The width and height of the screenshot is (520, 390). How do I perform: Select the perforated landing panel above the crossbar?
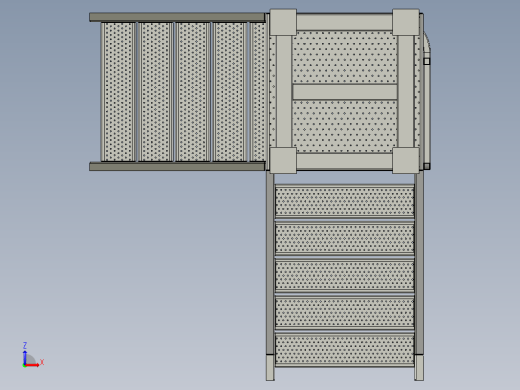tap(345, 57)
